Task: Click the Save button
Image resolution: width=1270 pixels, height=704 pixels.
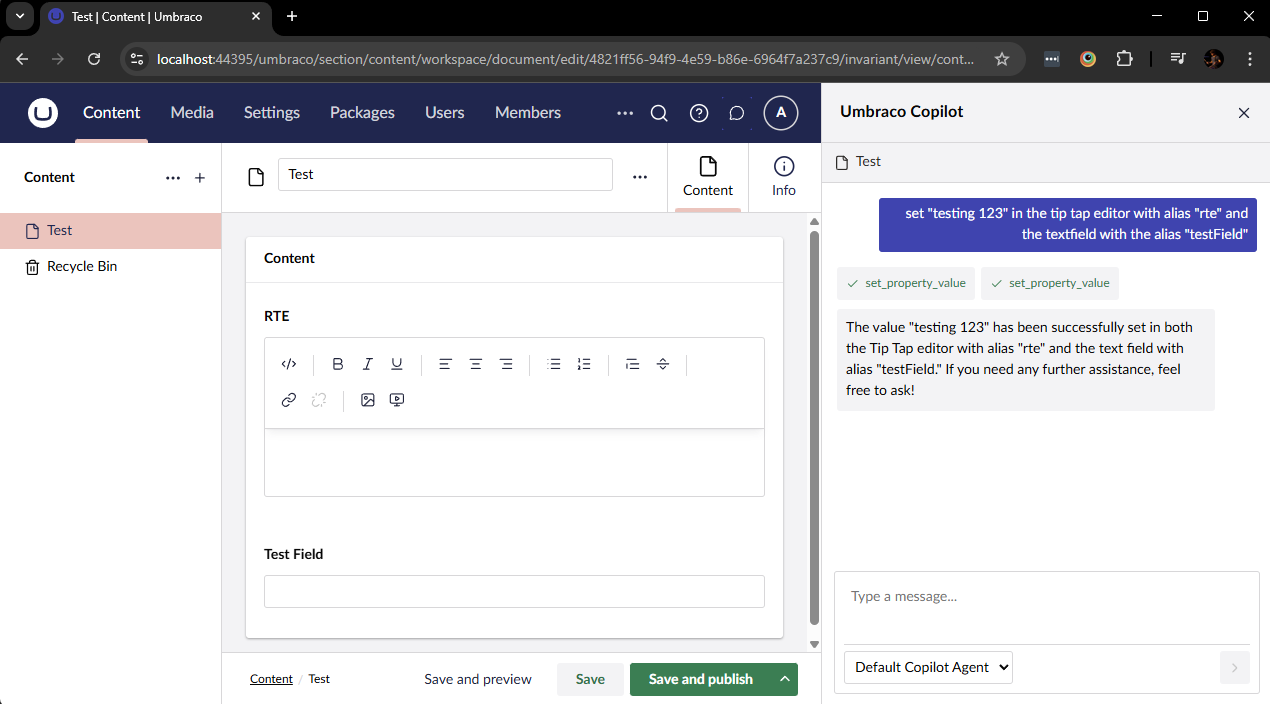Action: point(590,679)
